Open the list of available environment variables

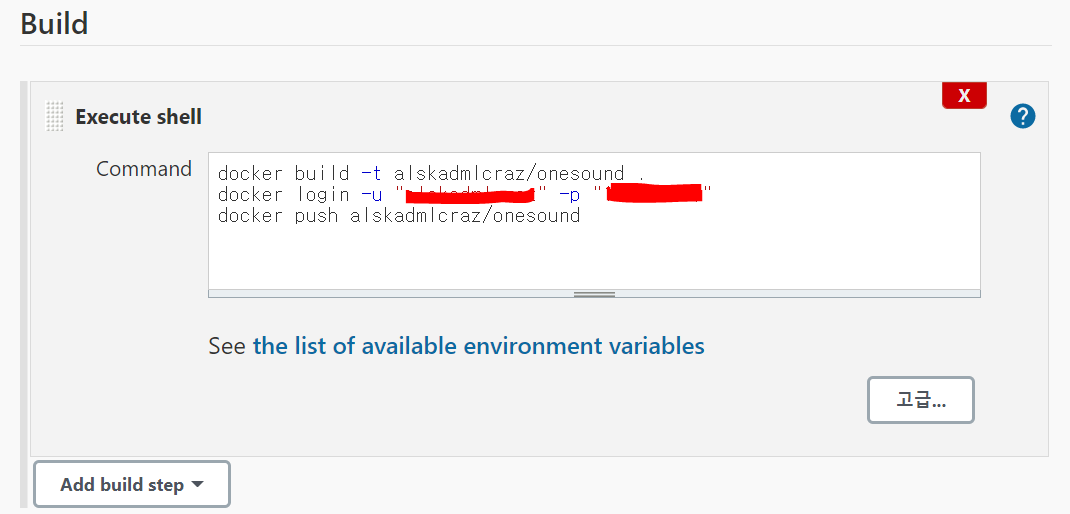pyautogui.click(x=478, y=346)
